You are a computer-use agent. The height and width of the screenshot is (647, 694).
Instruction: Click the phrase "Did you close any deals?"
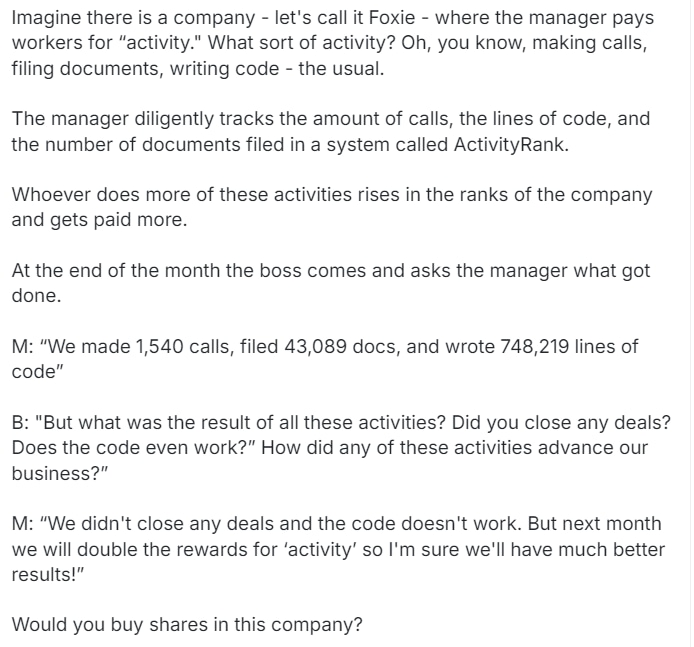[561, 423]
